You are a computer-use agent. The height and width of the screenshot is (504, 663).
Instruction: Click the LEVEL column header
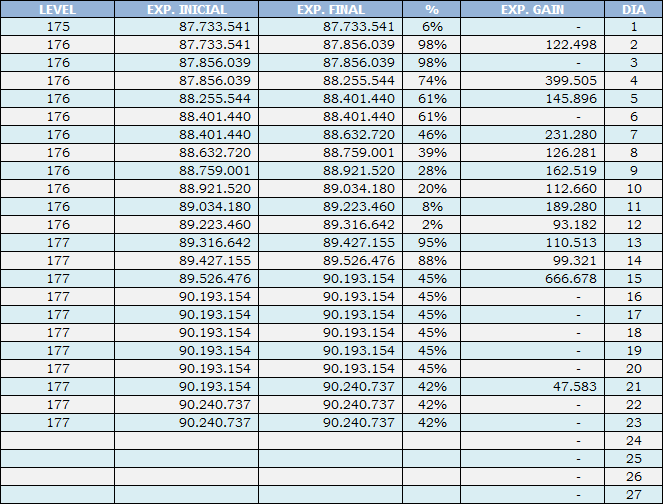point(58,9)
